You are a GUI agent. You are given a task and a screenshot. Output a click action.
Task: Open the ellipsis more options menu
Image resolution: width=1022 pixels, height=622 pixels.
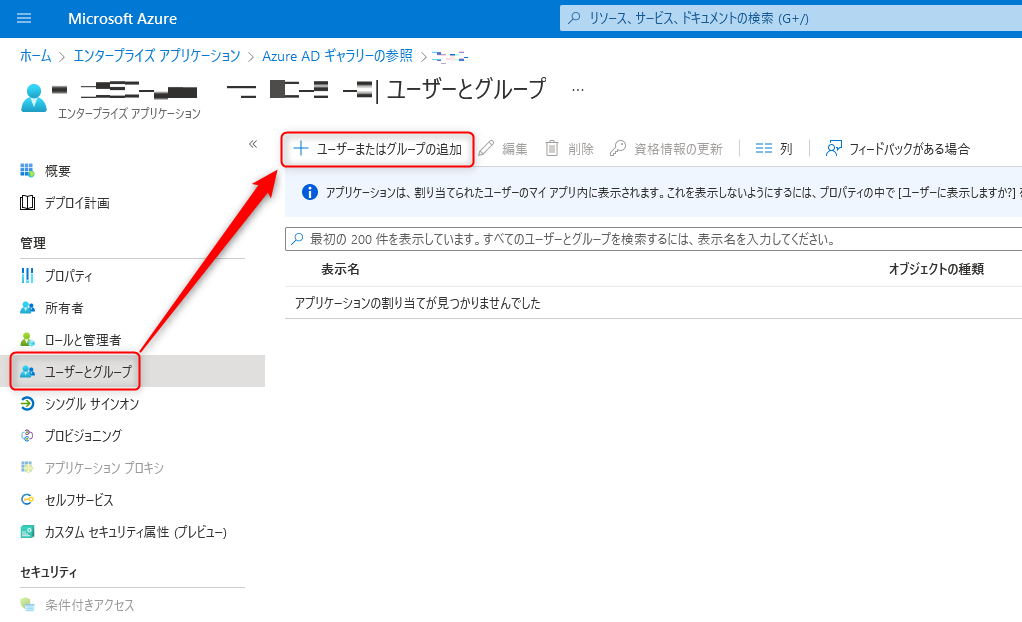pos(577,90)
